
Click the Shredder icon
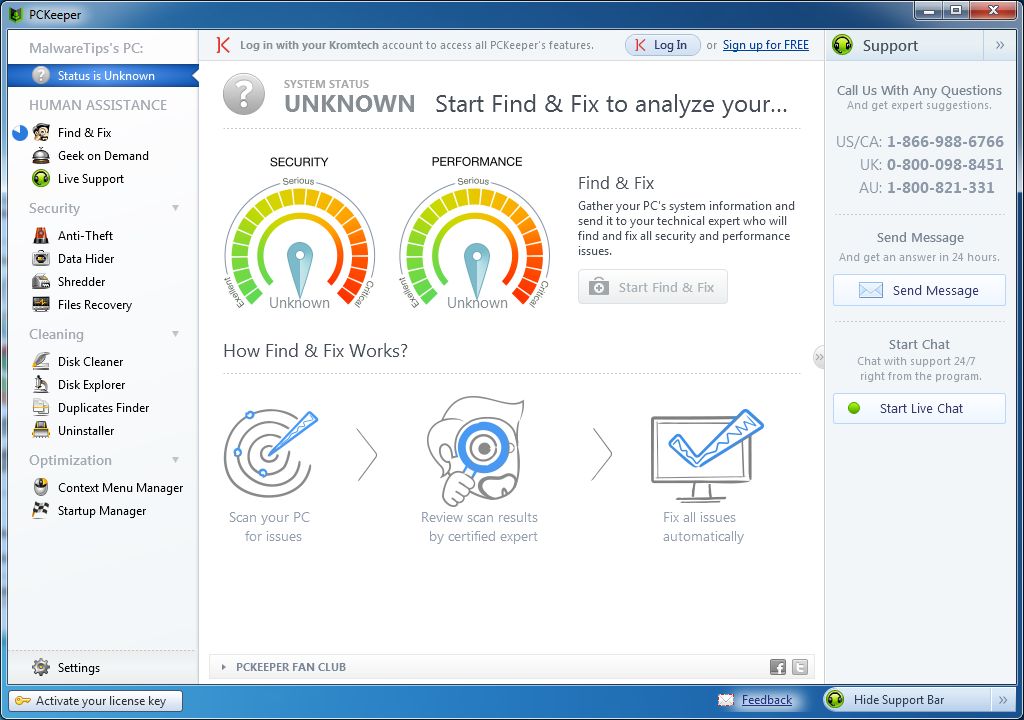coord(41,282)
